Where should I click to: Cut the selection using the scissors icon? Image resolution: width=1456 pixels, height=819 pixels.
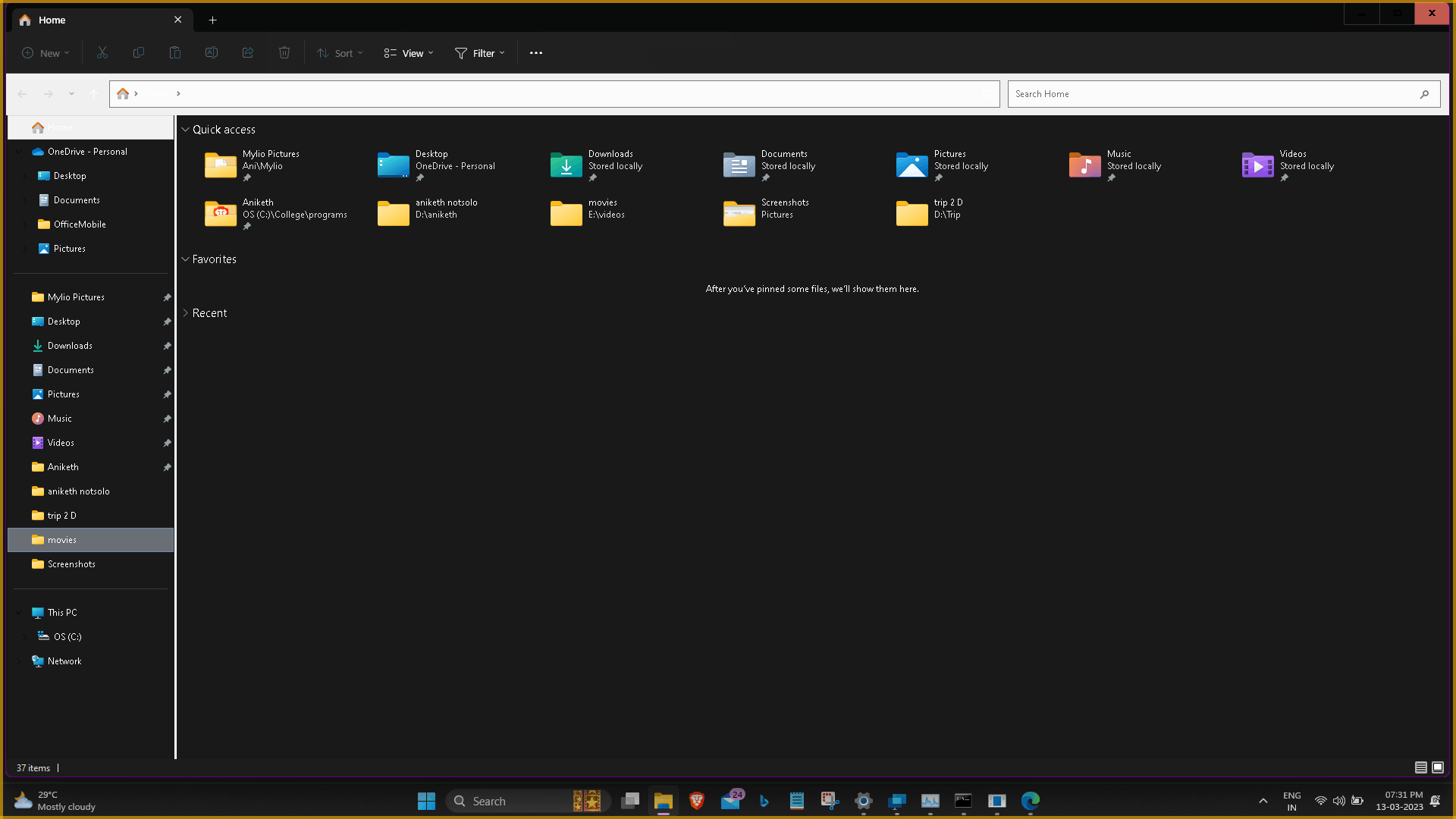[x=102, y=52]
